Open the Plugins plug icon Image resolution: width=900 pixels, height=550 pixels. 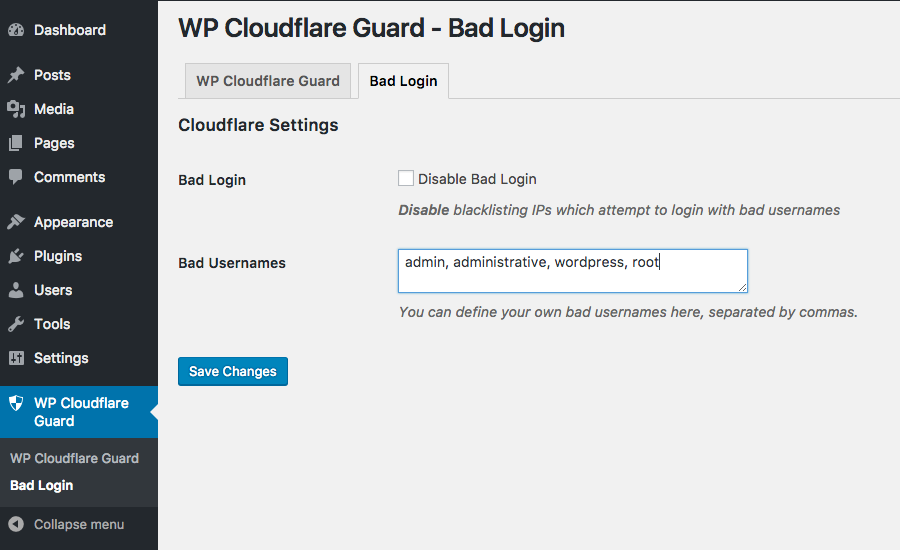(x=16, y=256)
